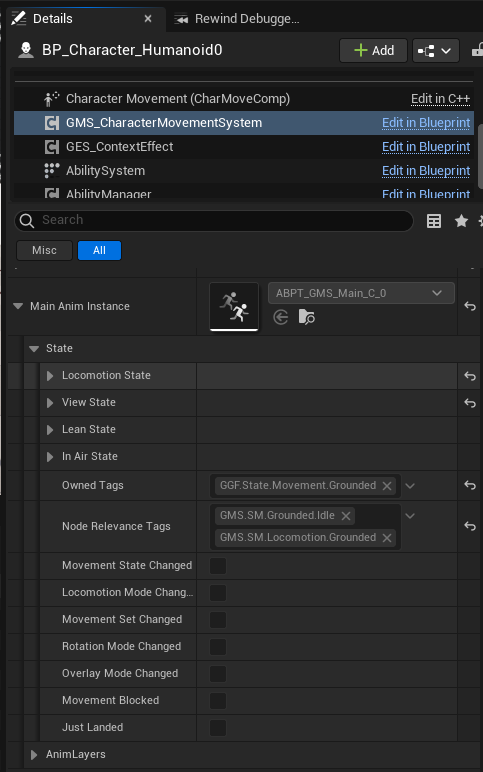Expand the AnimLayers section
The width and height of the screenshot is (483, 772).
tap(34, 755)
